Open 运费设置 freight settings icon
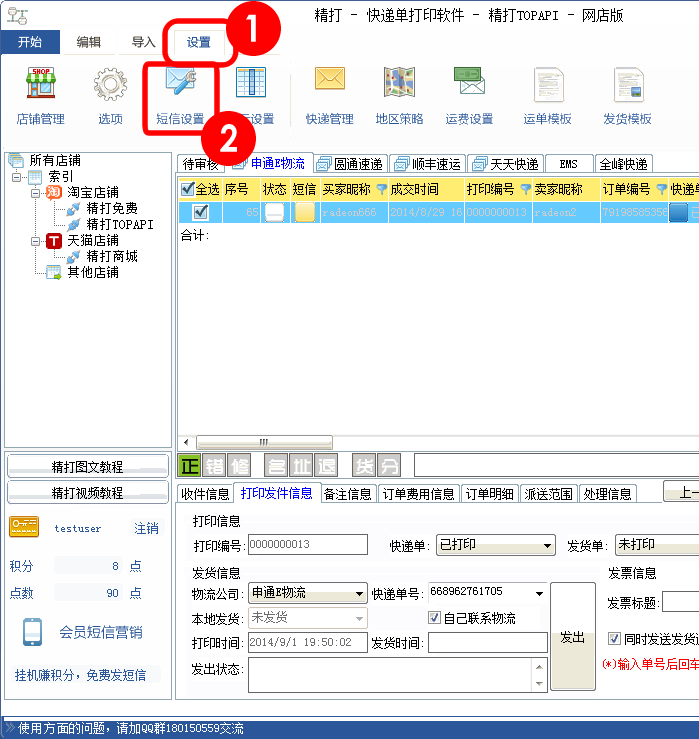Viewport: 699px width, 739px height. (x=469, y=81)
